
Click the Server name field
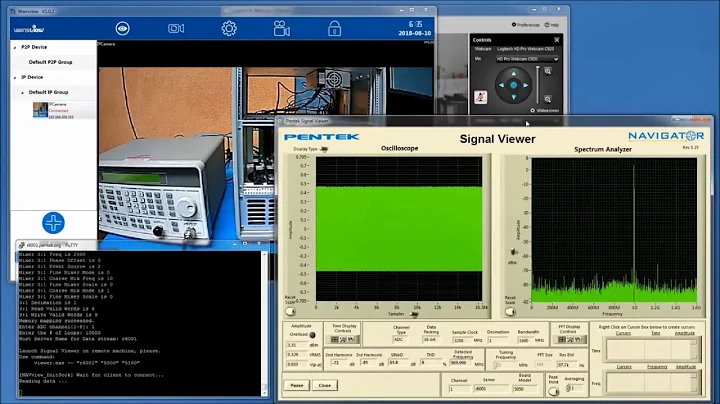489,389
